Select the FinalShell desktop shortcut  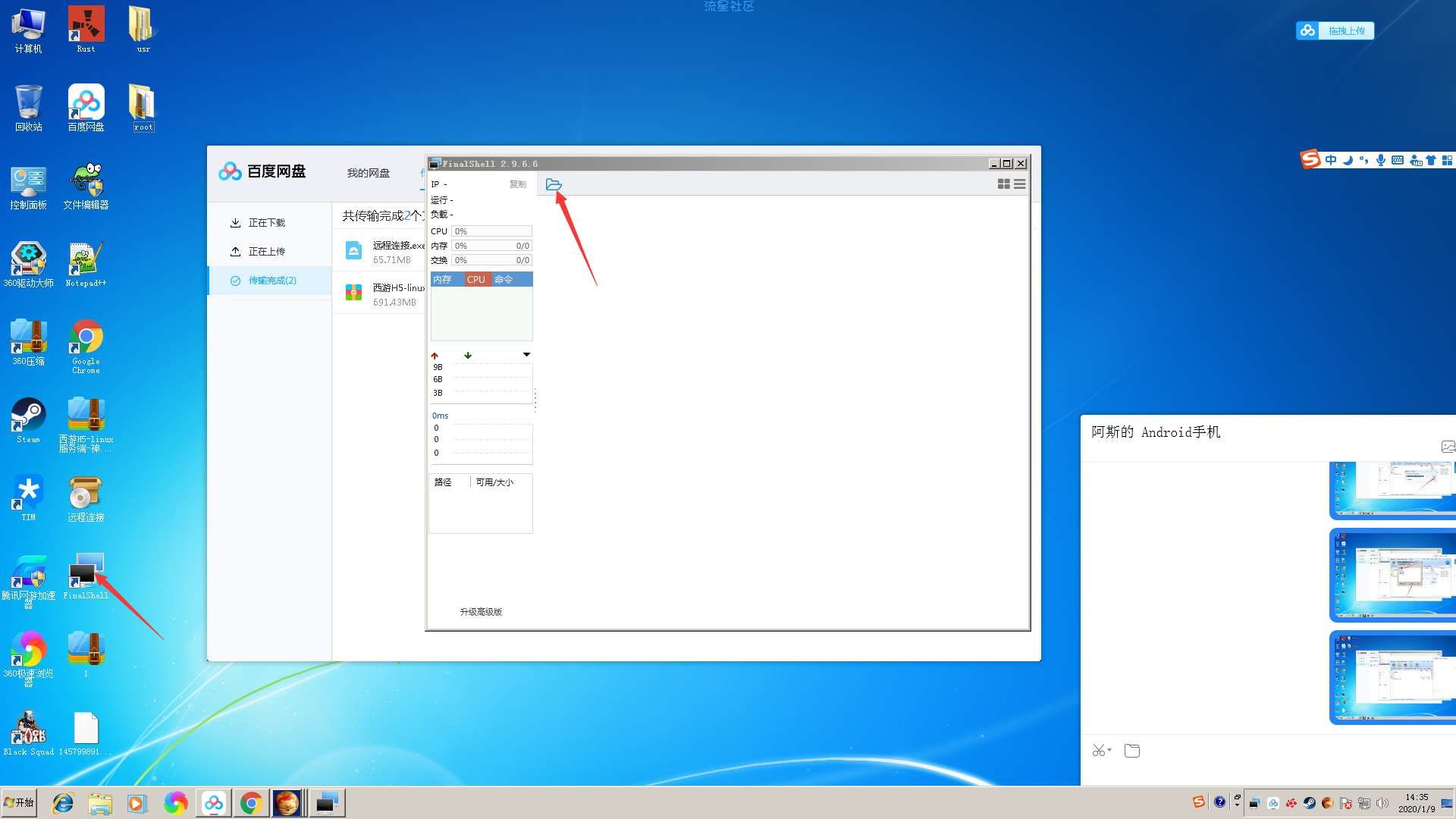(x=86, y=577)
